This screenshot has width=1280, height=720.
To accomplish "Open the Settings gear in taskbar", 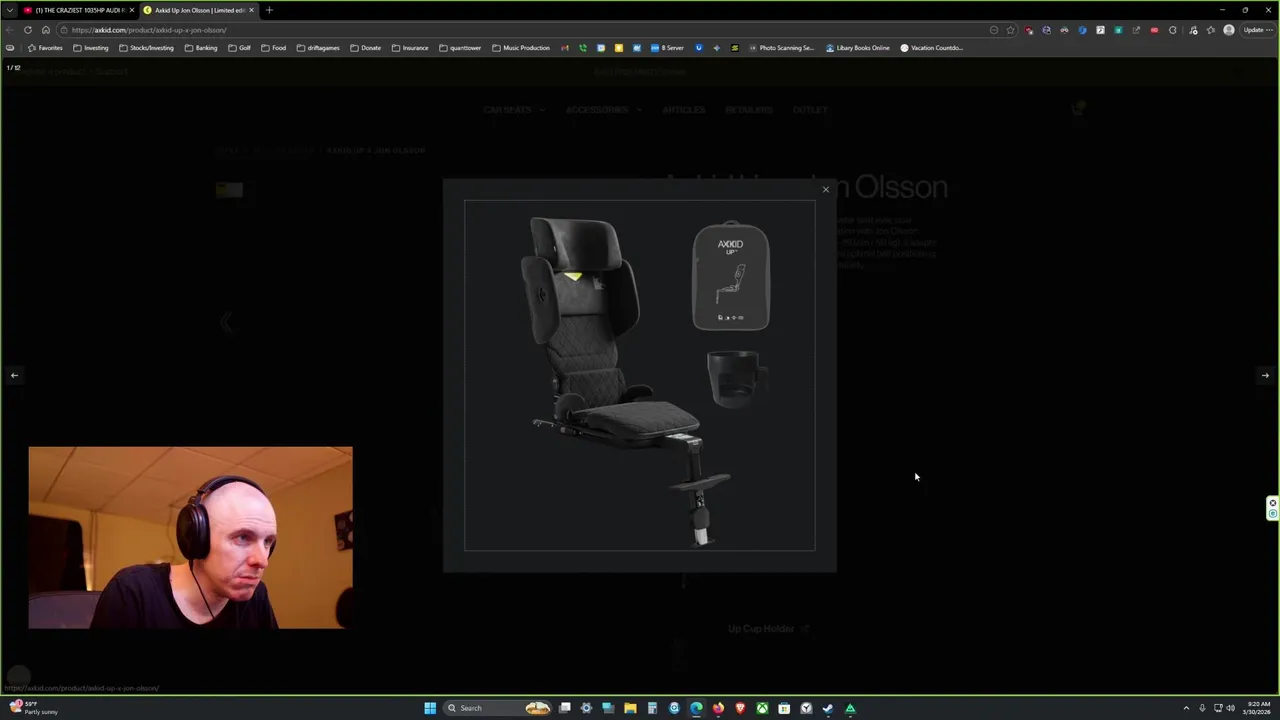I will tap(586, 708).
